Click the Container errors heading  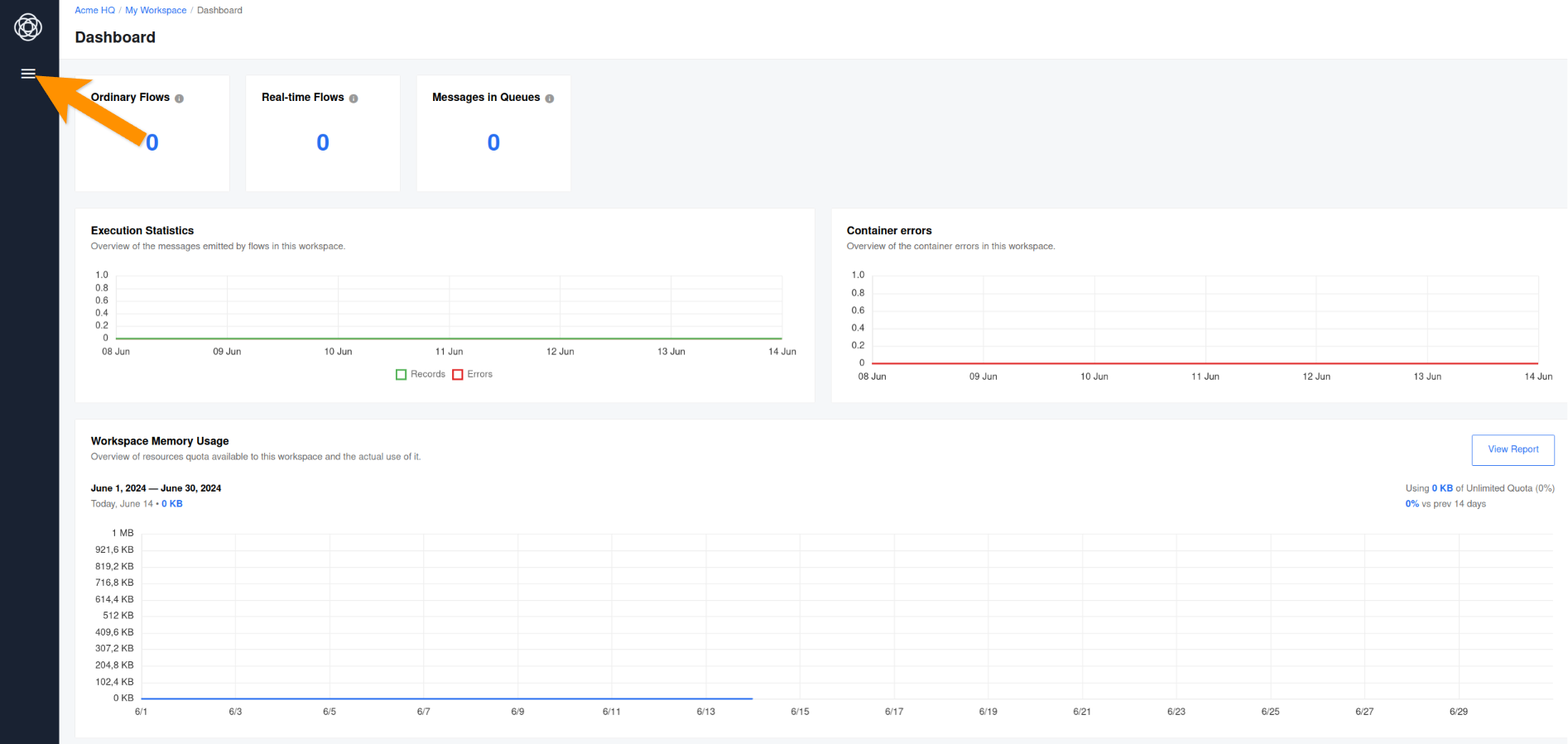point(889,230)
